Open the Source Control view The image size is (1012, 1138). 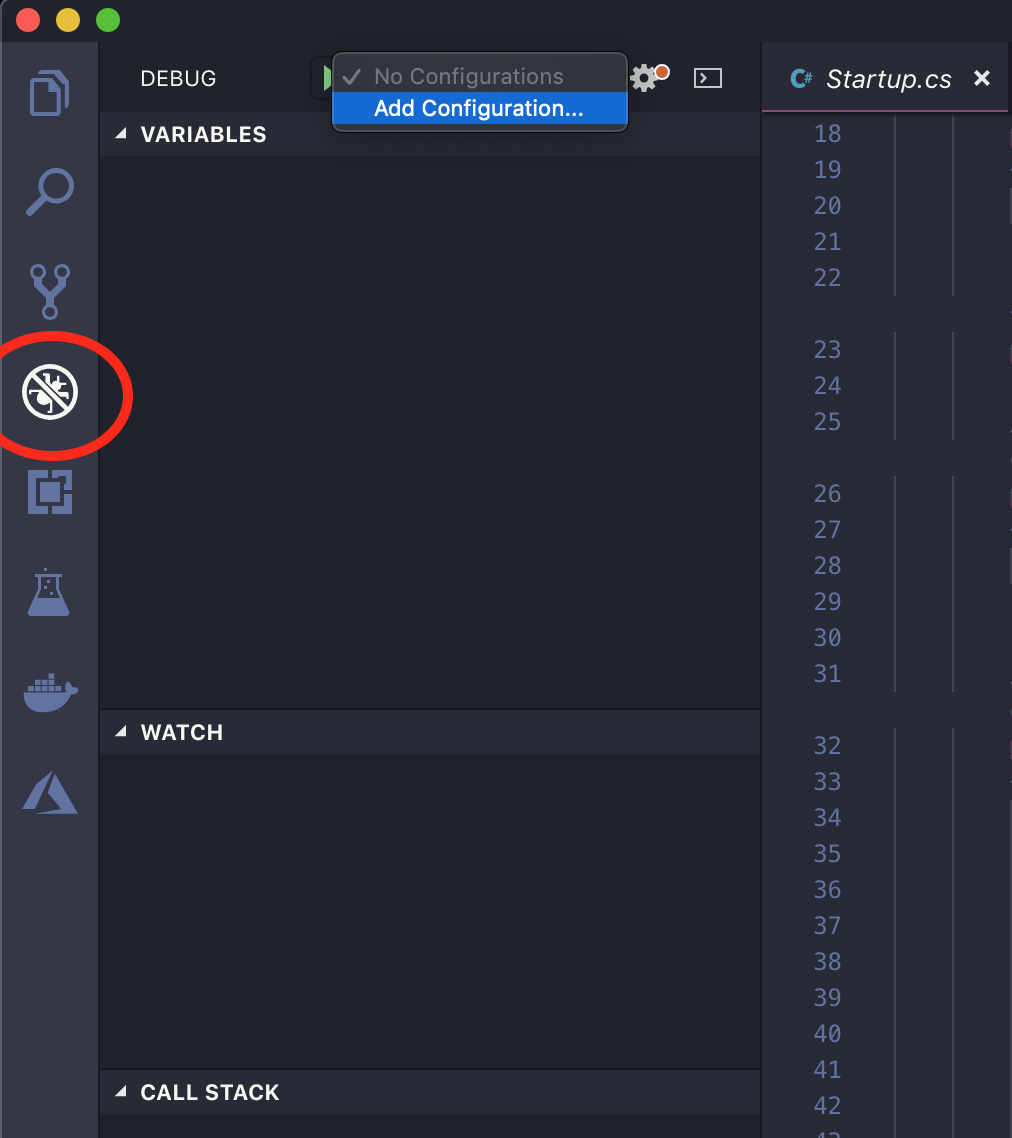tap(49, 291)
